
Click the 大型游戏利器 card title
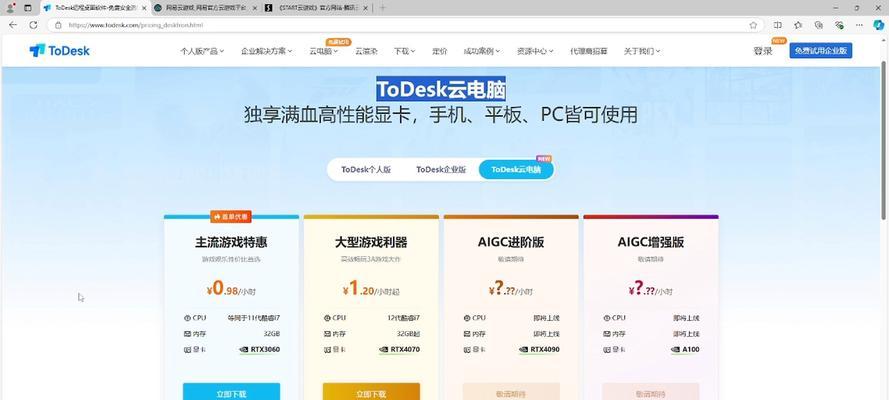371,242
